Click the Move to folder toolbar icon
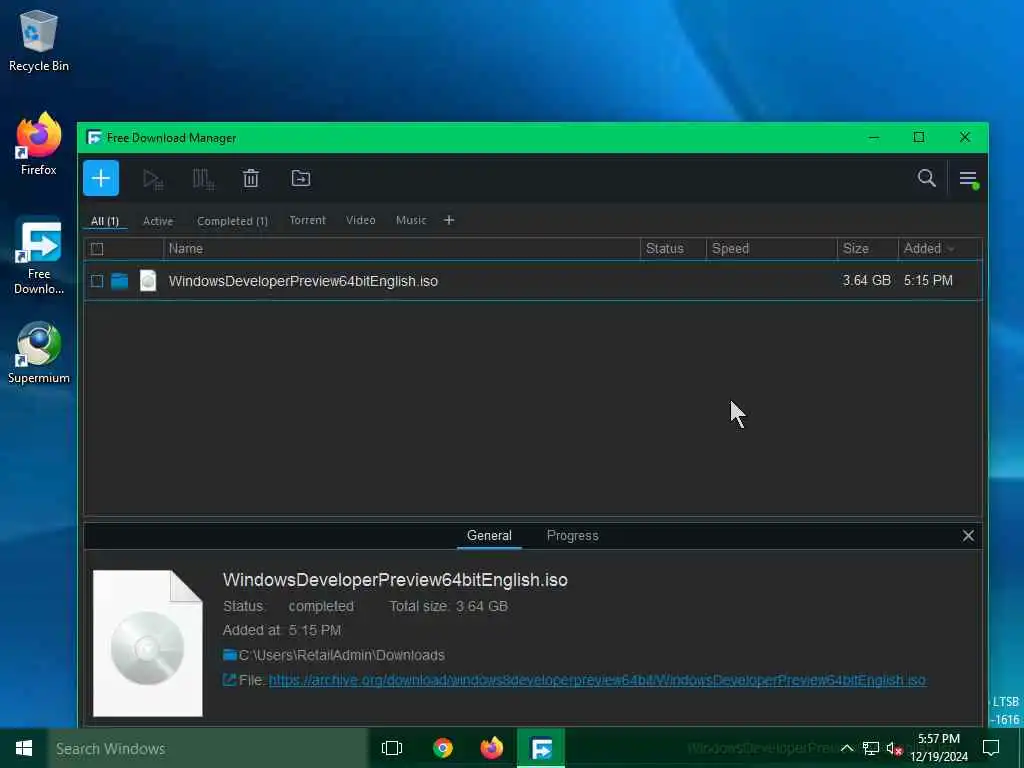Screen dimensions: 1024x768 pos(300,178)
